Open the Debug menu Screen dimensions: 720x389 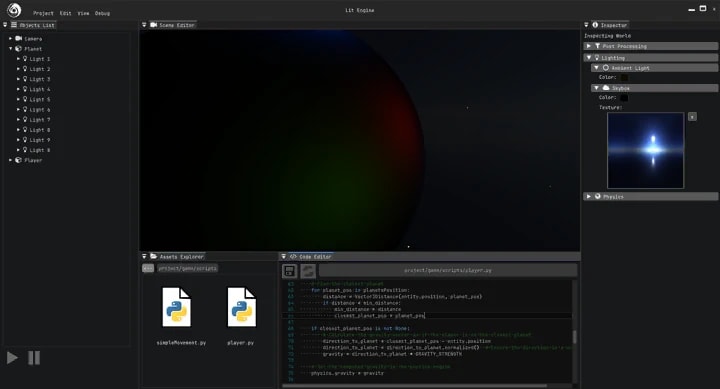(102, 13)
